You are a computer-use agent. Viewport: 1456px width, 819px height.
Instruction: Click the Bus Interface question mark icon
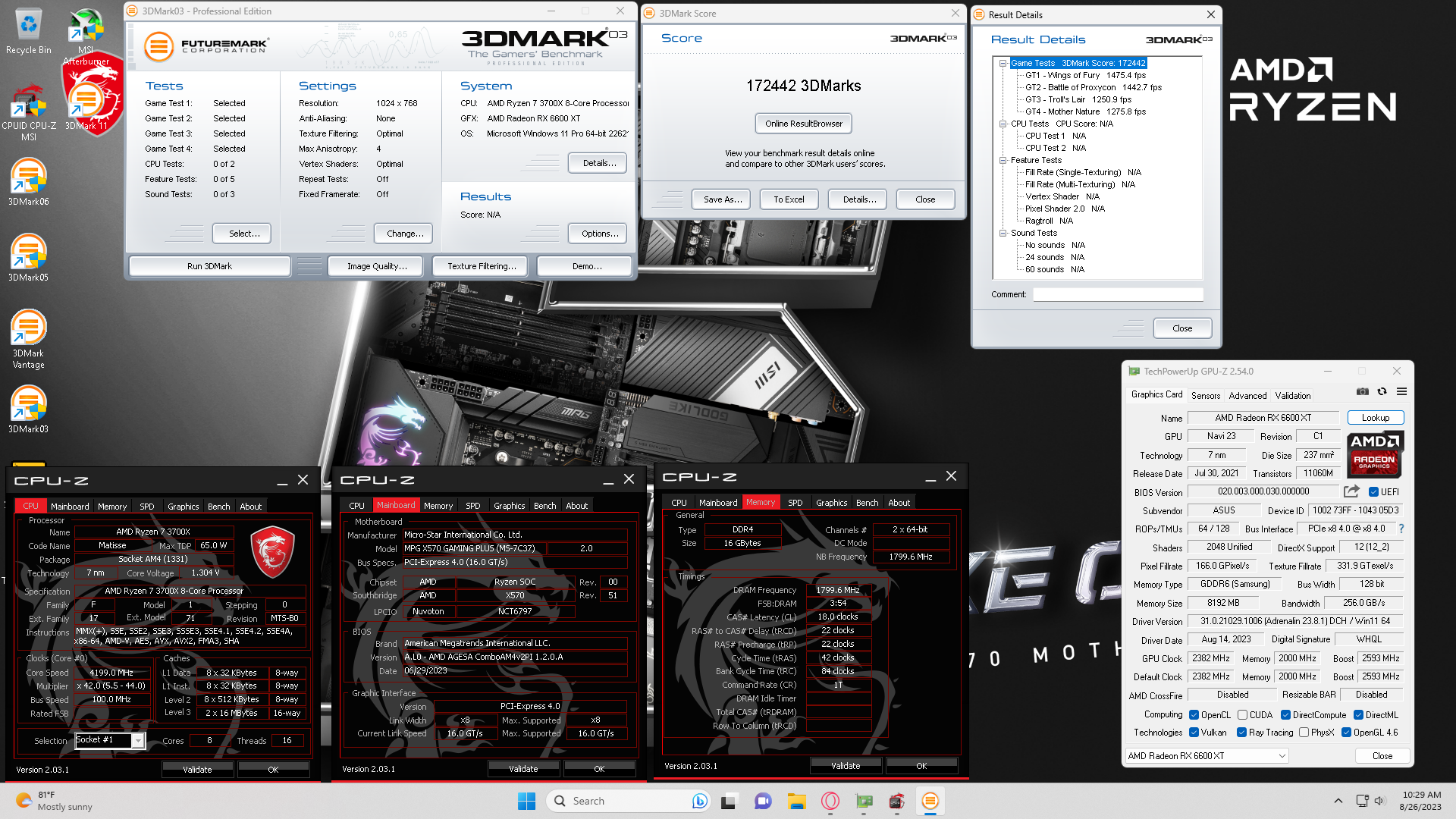(x=1401, y=529)
